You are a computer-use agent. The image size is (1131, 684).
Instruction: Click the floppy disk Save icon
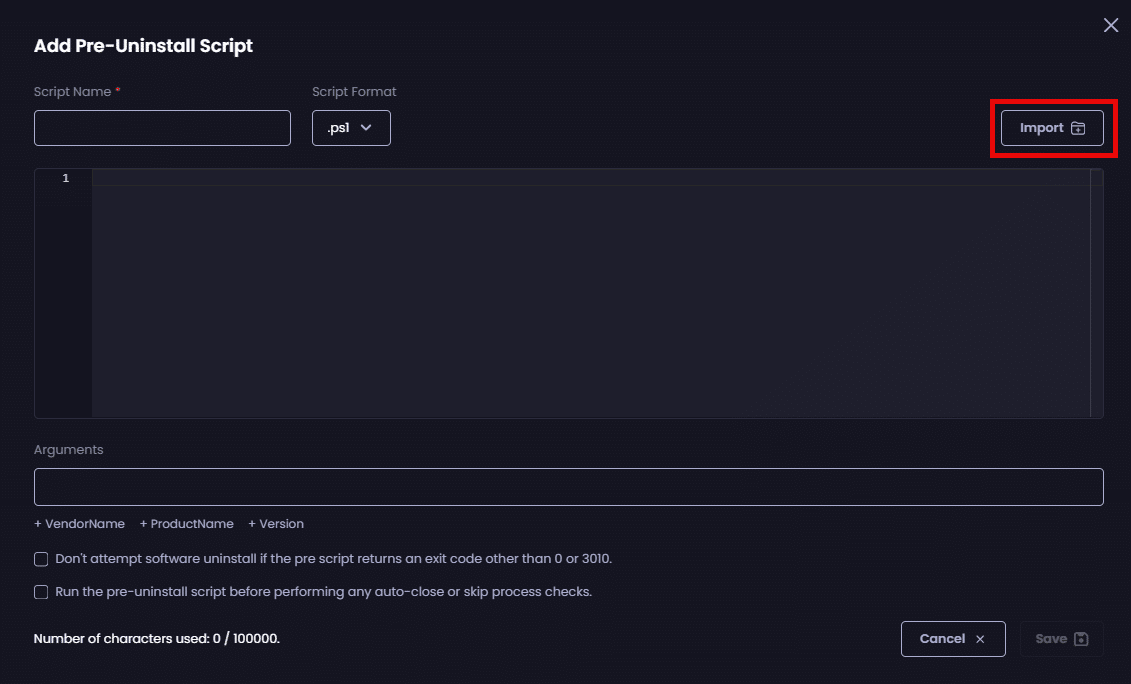1081,639
